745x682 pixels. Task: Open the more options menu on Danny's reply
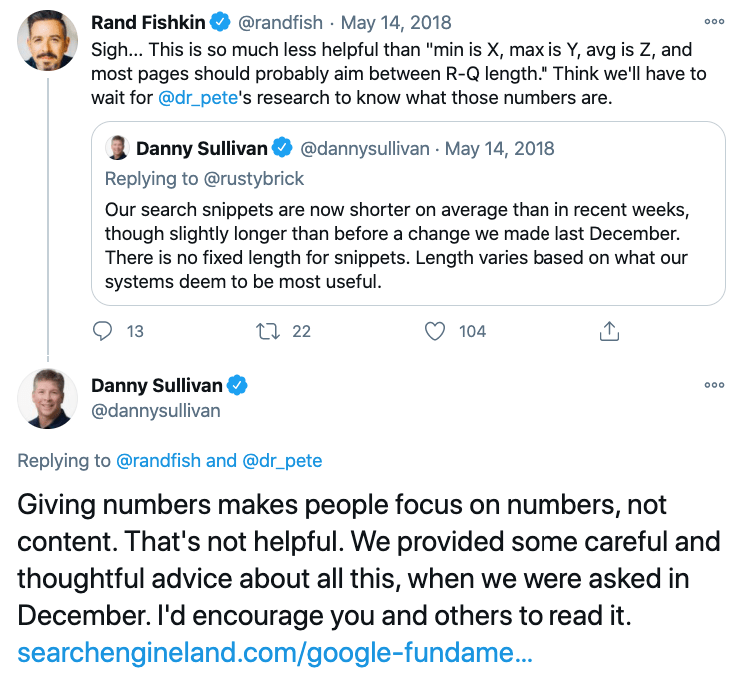pyautogui.click(x=714, y=385)
